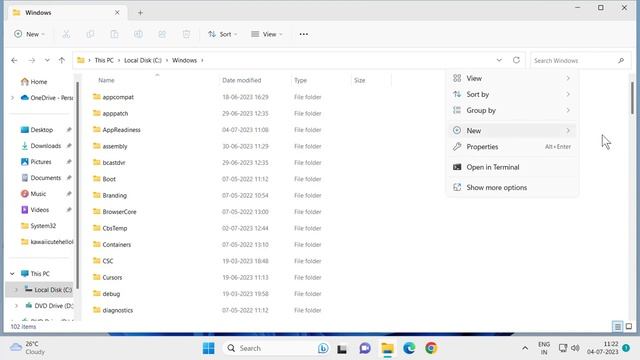640x360 pixels.
Task: Open Pictures quick access folder
Action: pyautogui.click(x=36, y=162)
